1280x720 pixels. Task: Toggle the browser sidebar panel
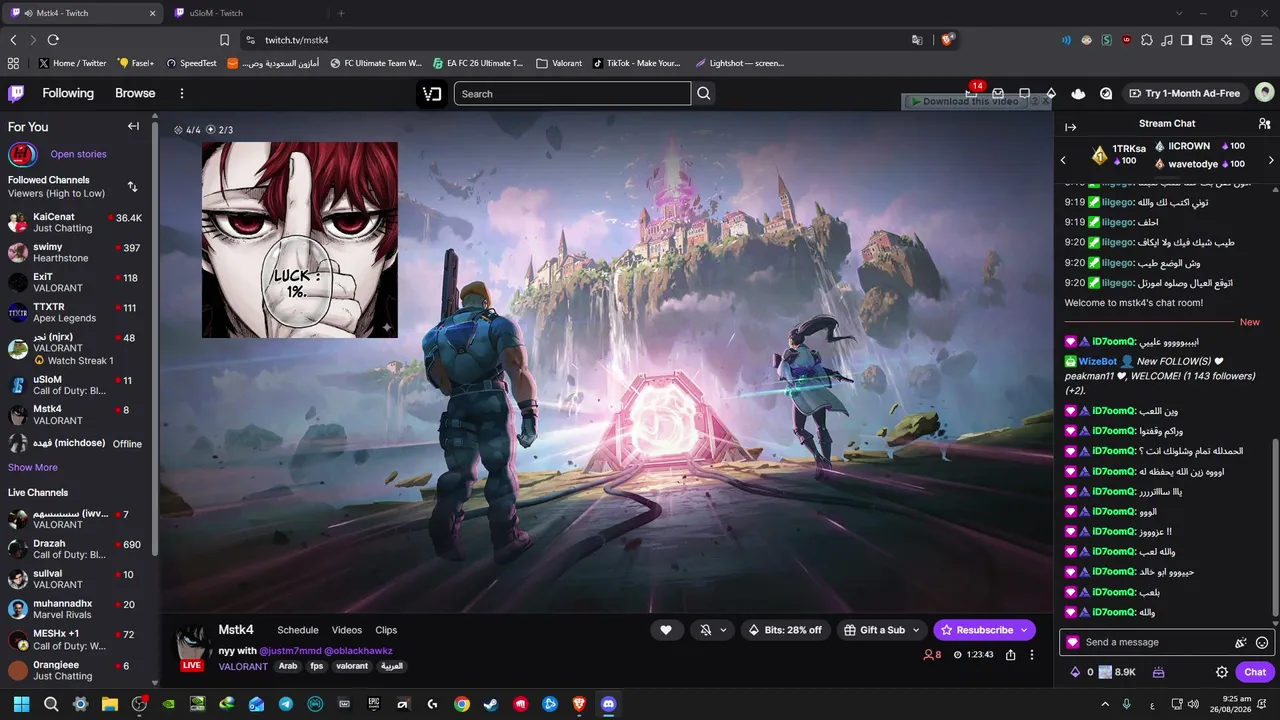[x=1186, y=40]
